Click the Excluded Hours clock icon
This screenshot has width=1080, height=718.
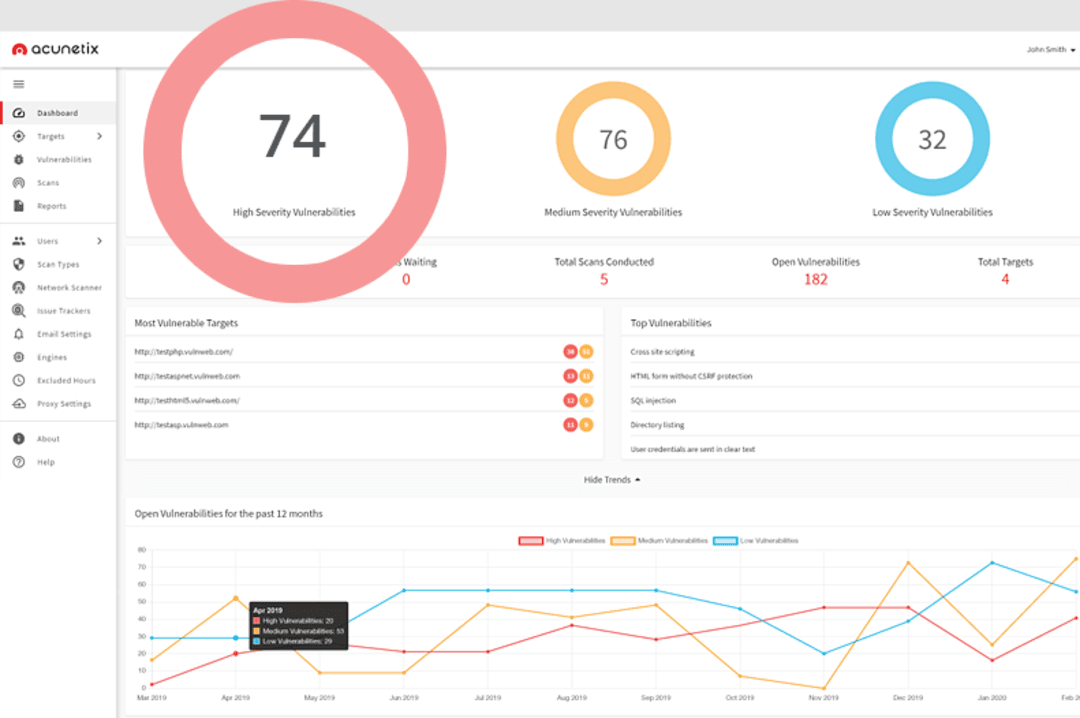(18, 381)
